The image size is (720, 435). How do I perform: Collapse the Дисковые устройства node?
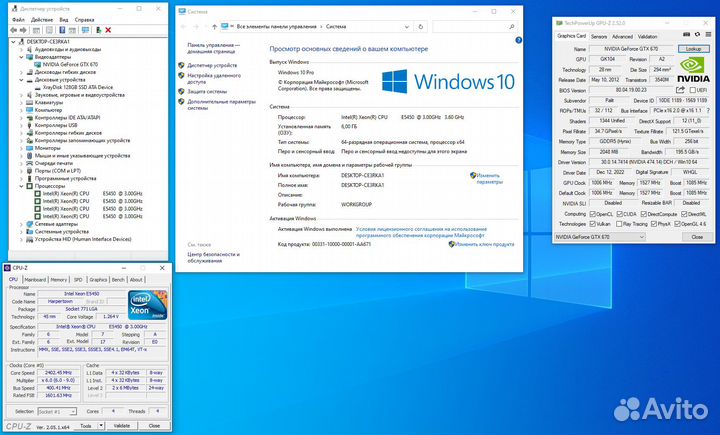pyautogui.click(x=21, y=80)
